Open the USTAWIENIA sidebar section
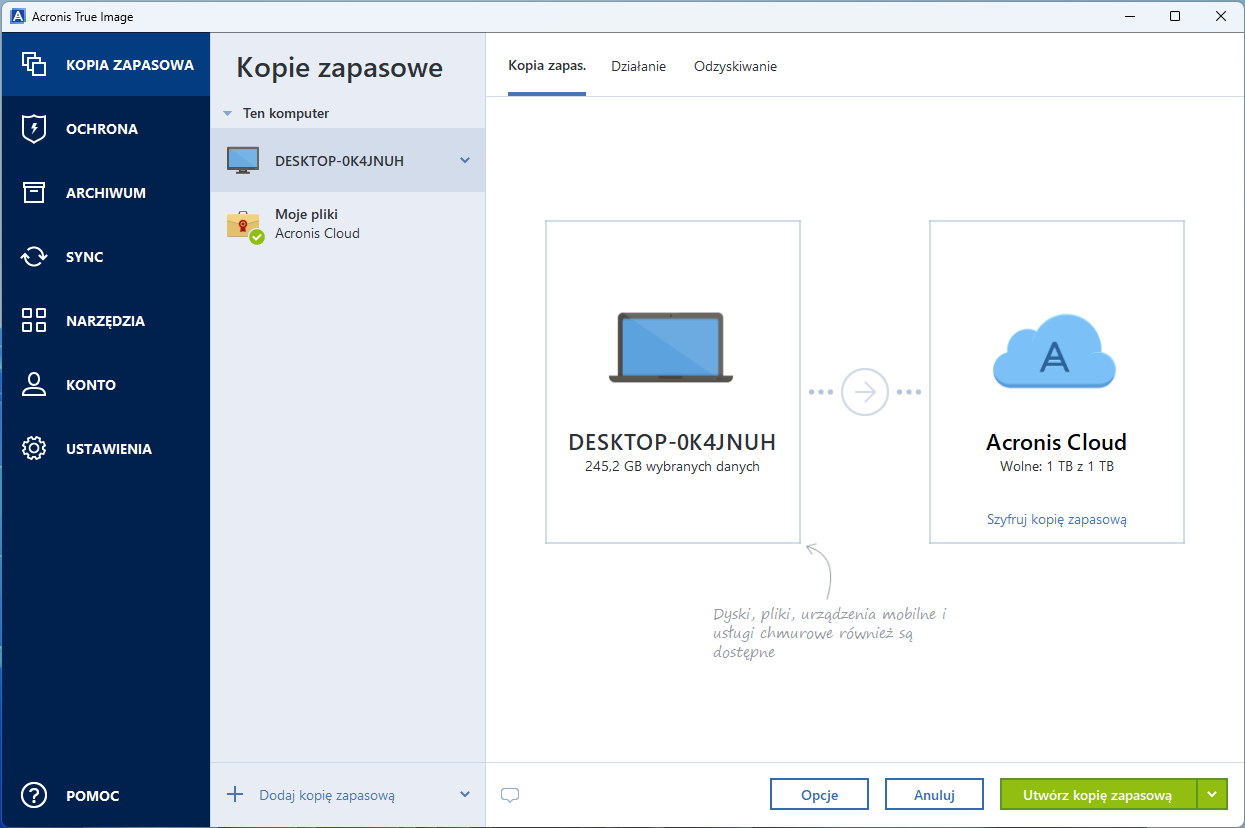This screenshot has width=1245, height=828. click(106, 449)
